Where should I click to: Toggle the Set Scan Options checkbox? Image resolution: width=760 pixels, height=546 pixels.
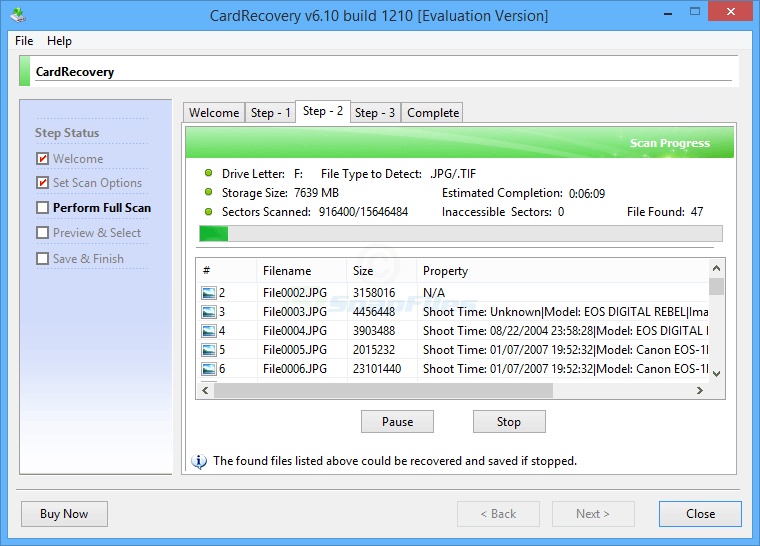(x=43, y=183)
